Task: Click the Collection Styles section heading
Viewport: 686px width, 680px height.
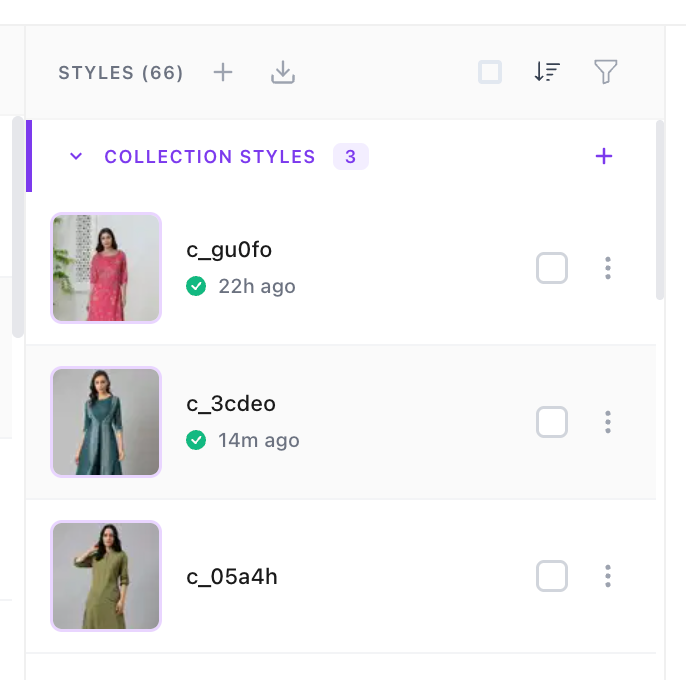Action: 210,157
